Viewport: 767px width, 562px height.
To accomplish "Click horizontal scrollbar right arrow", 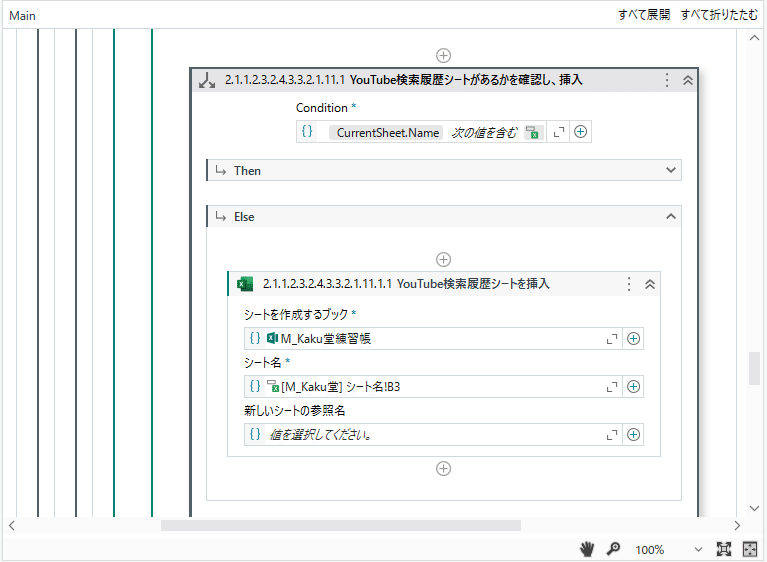I will point(737,525).
